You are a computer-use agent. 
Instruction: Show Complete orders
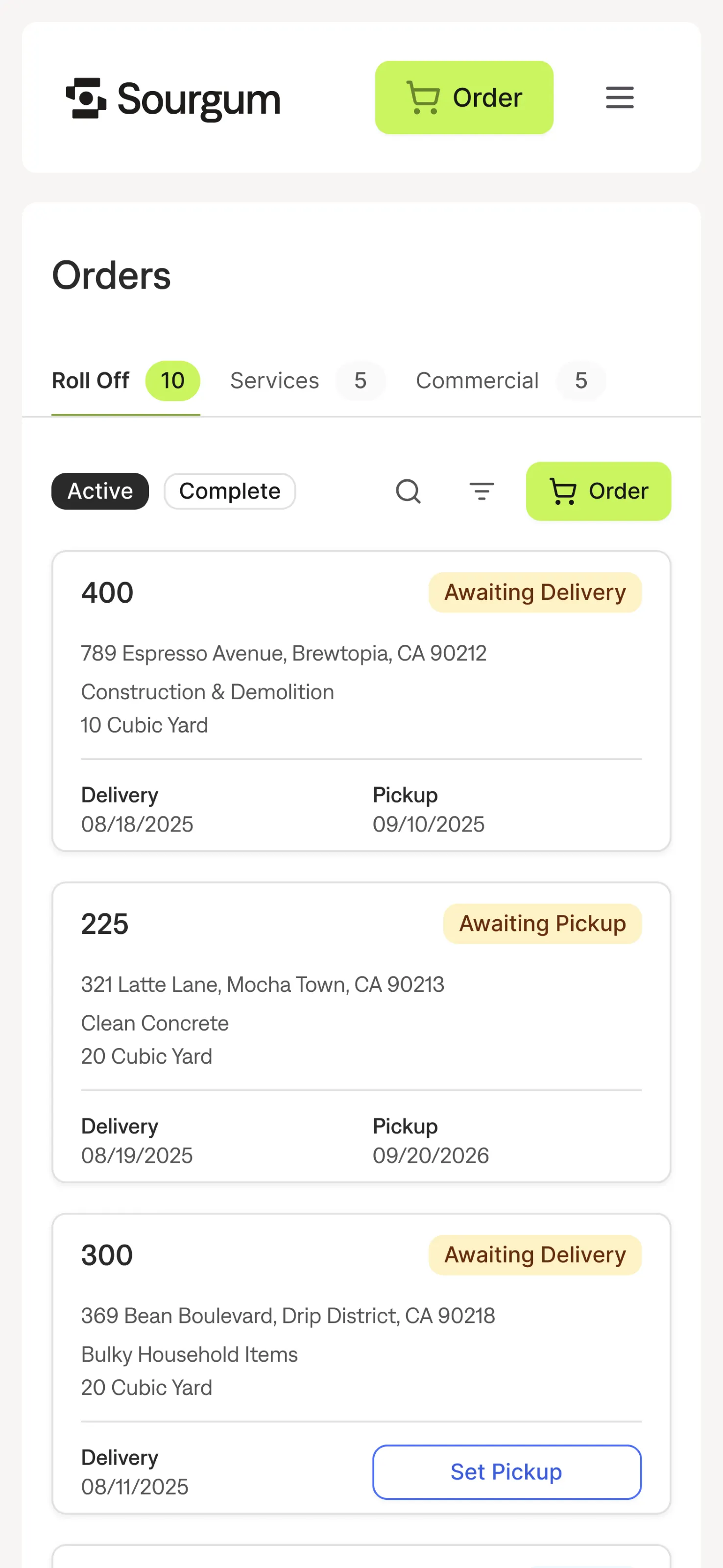click(x=229, y=491)
